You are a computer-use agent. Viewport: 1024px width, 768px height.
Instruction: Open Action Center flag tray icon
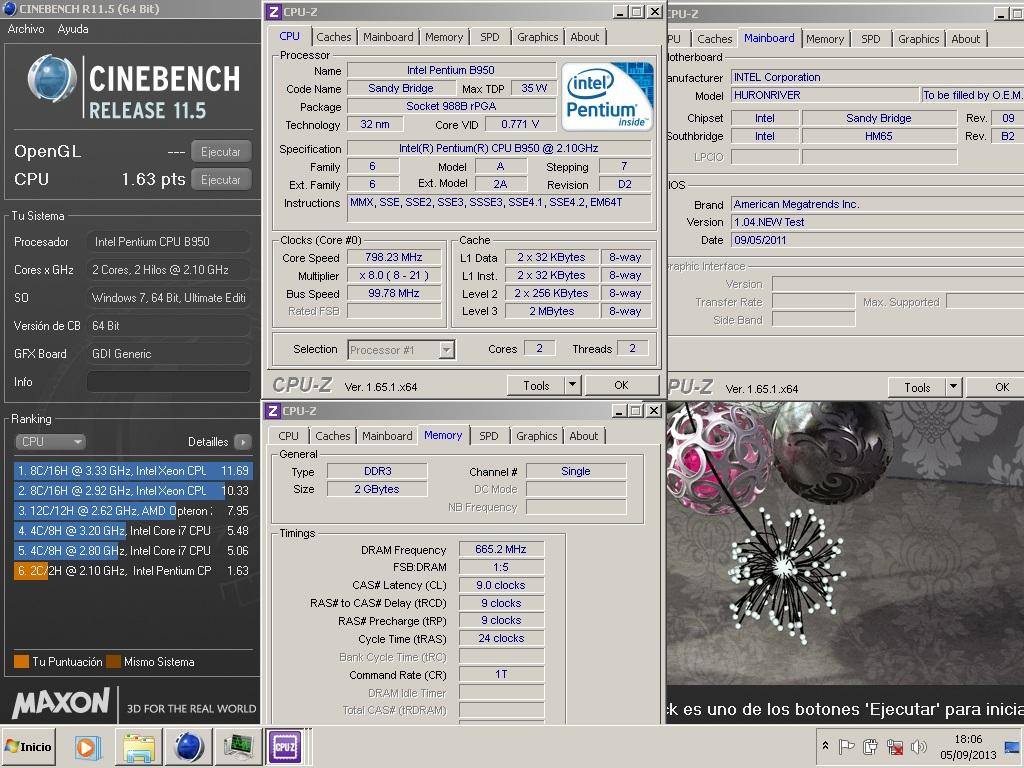[x=846, y=746]
